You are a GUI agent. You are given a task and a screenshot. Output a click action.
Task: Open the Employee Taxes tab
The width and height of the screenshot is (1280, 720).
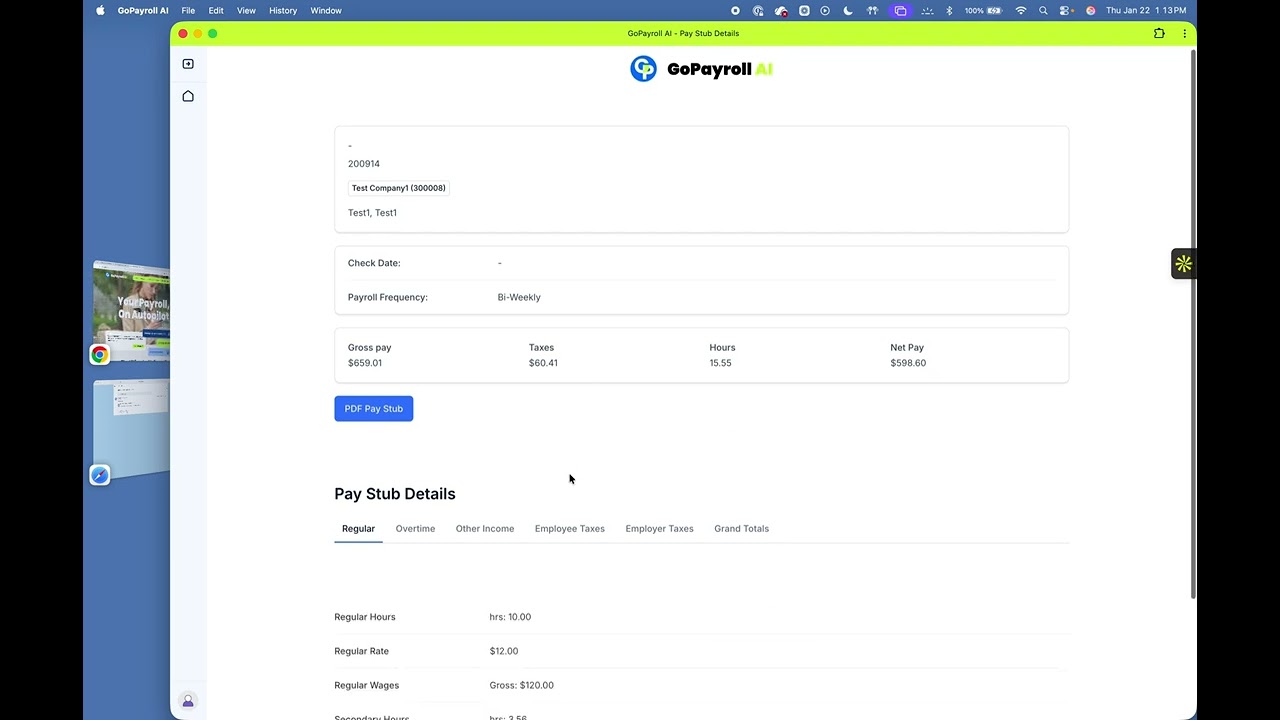(x=570, y=528)
